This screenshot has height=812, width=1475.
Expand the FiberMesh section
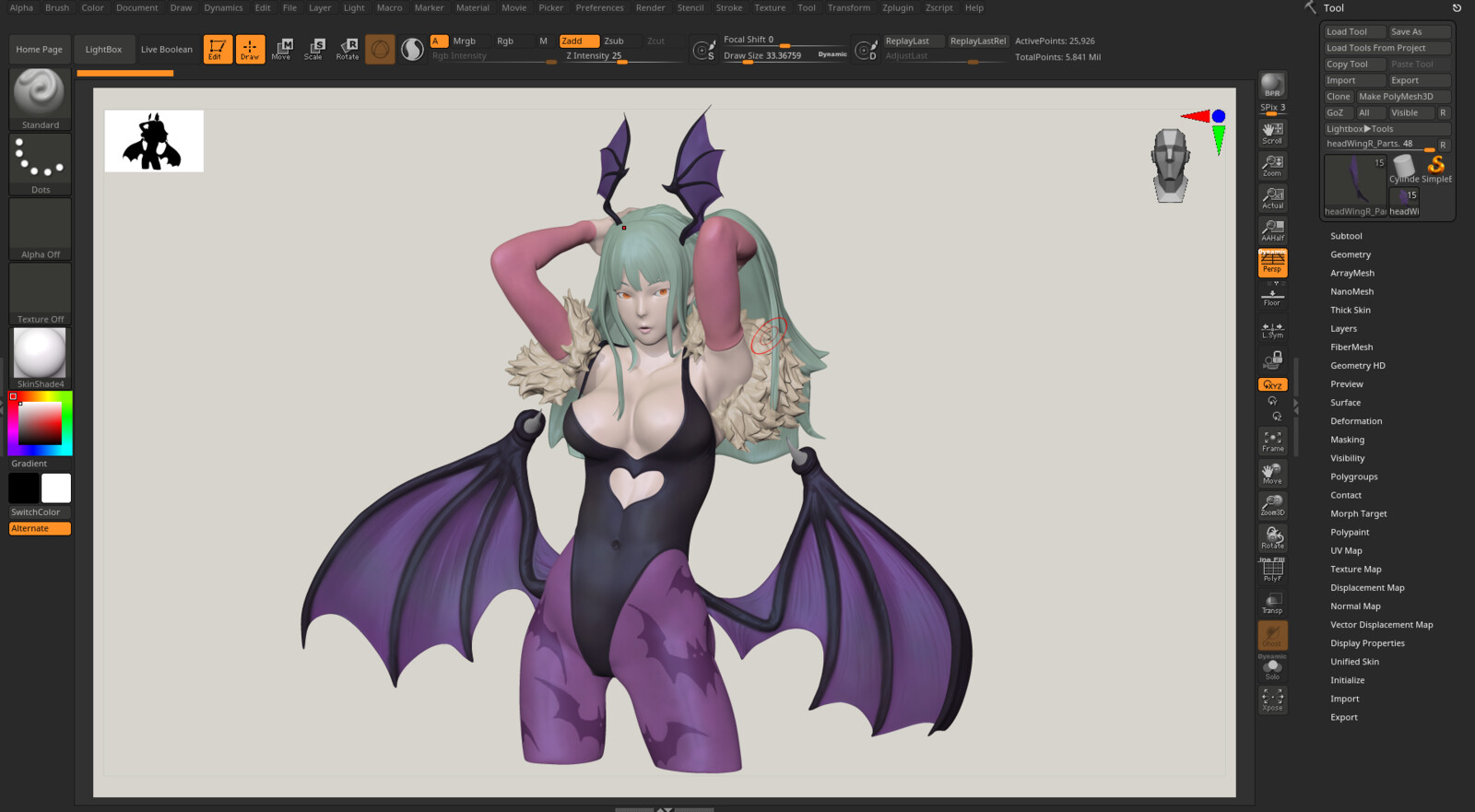point(1351,347)
